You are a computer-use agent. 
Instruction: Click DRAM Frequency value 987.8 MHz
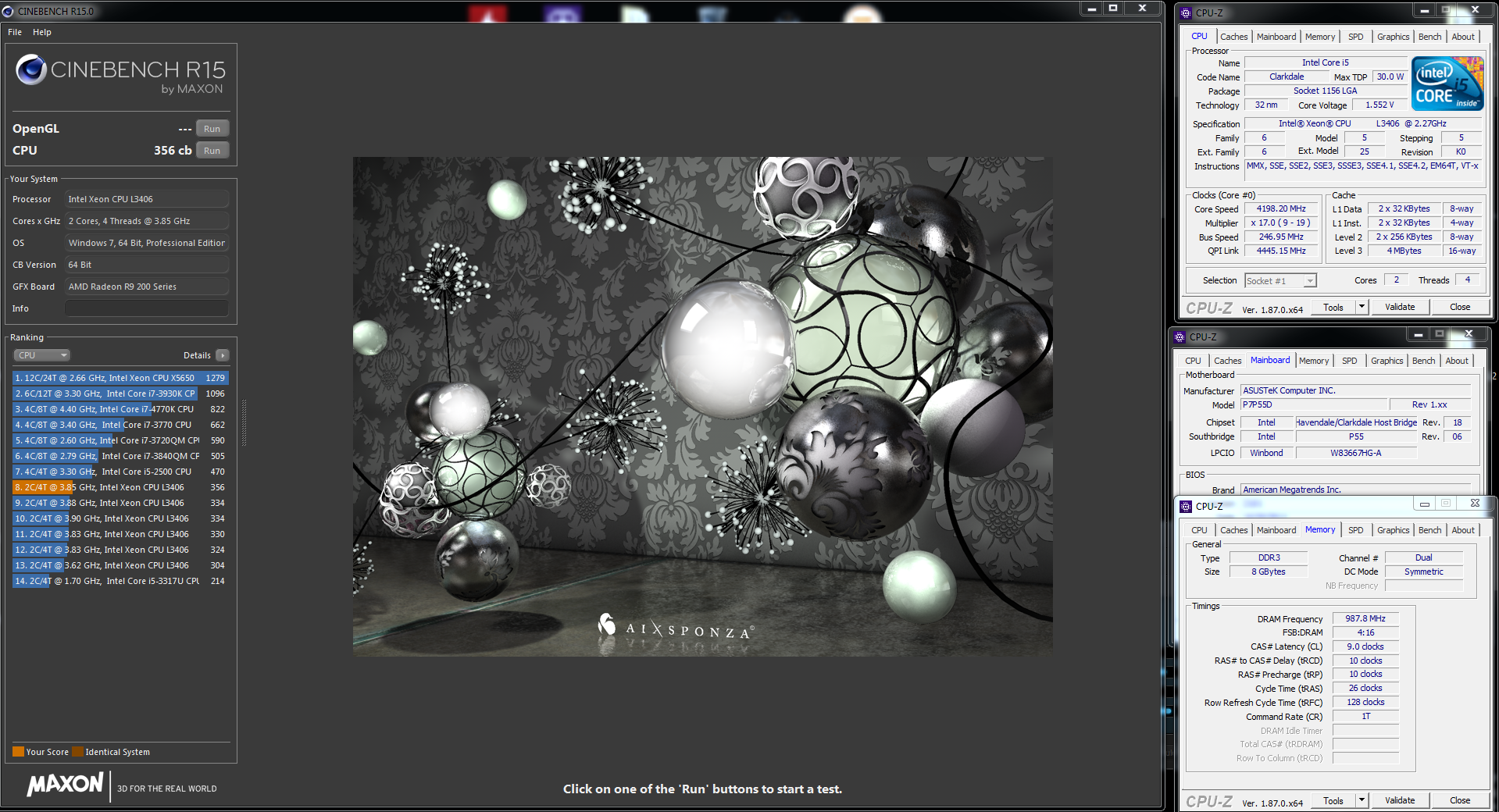pos(1365,618)
